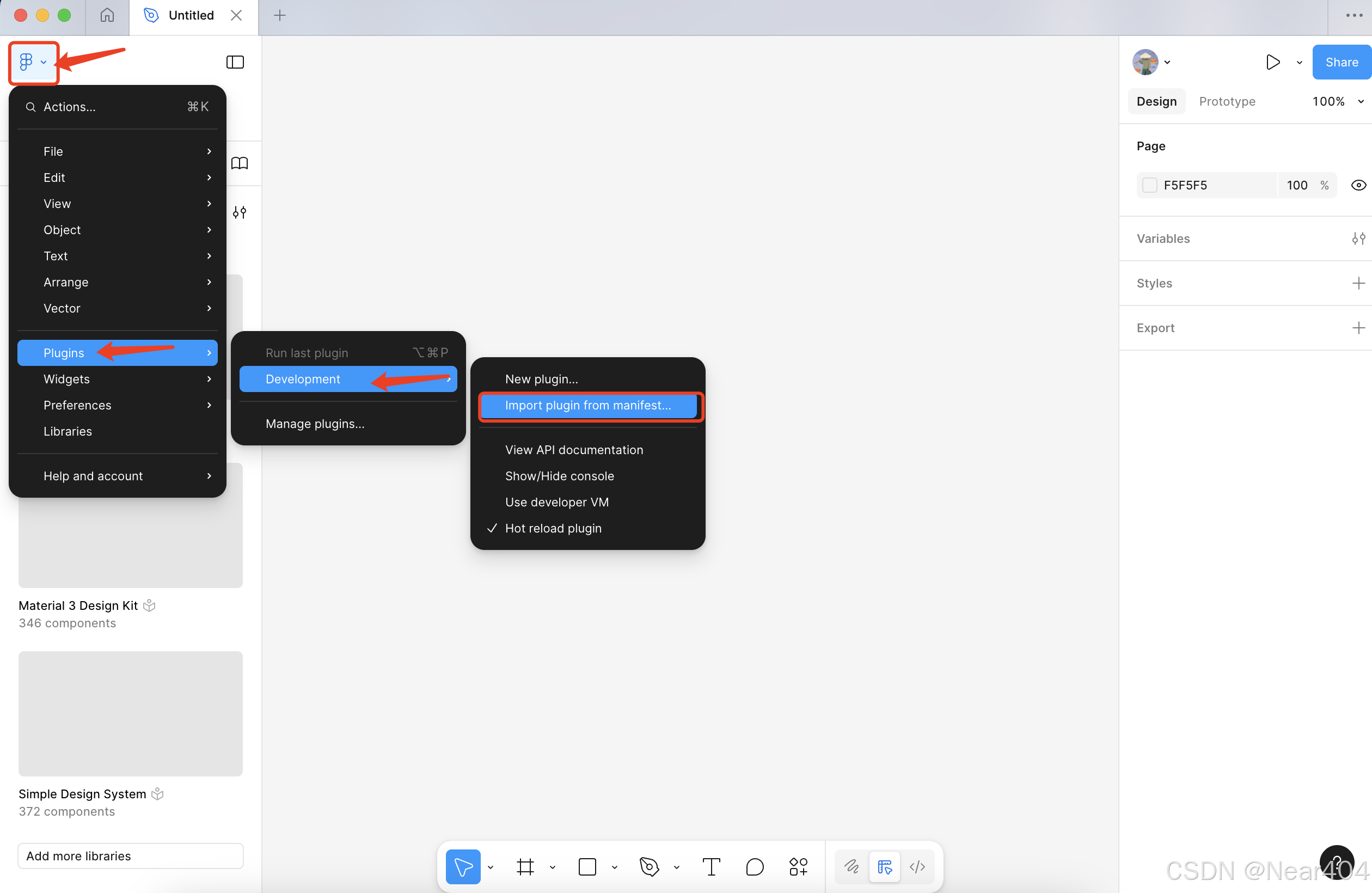This screenshot has height=893, width=1372.
Task: Switch to the Prototype tab
Action: pos(1227,101)
